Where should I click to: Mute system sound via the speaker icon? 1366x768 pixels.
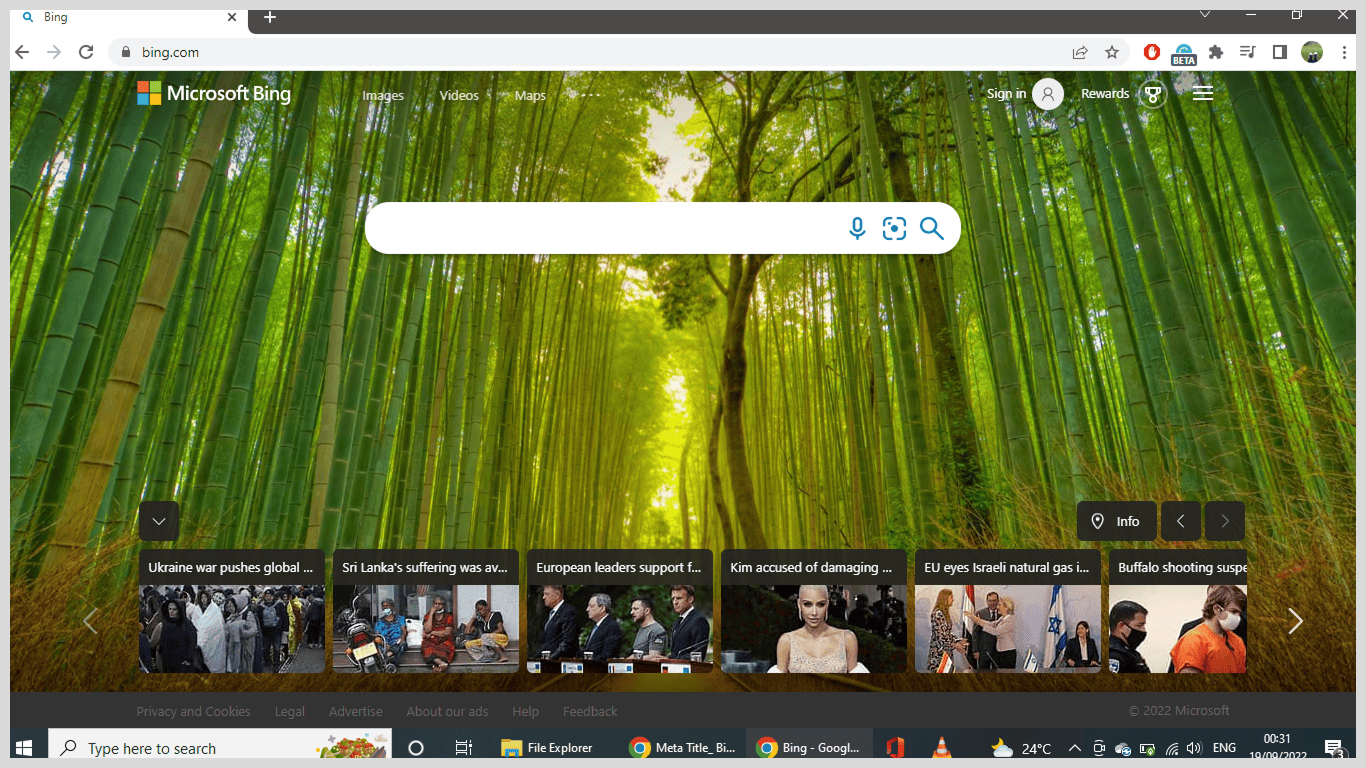(1194, 747)
